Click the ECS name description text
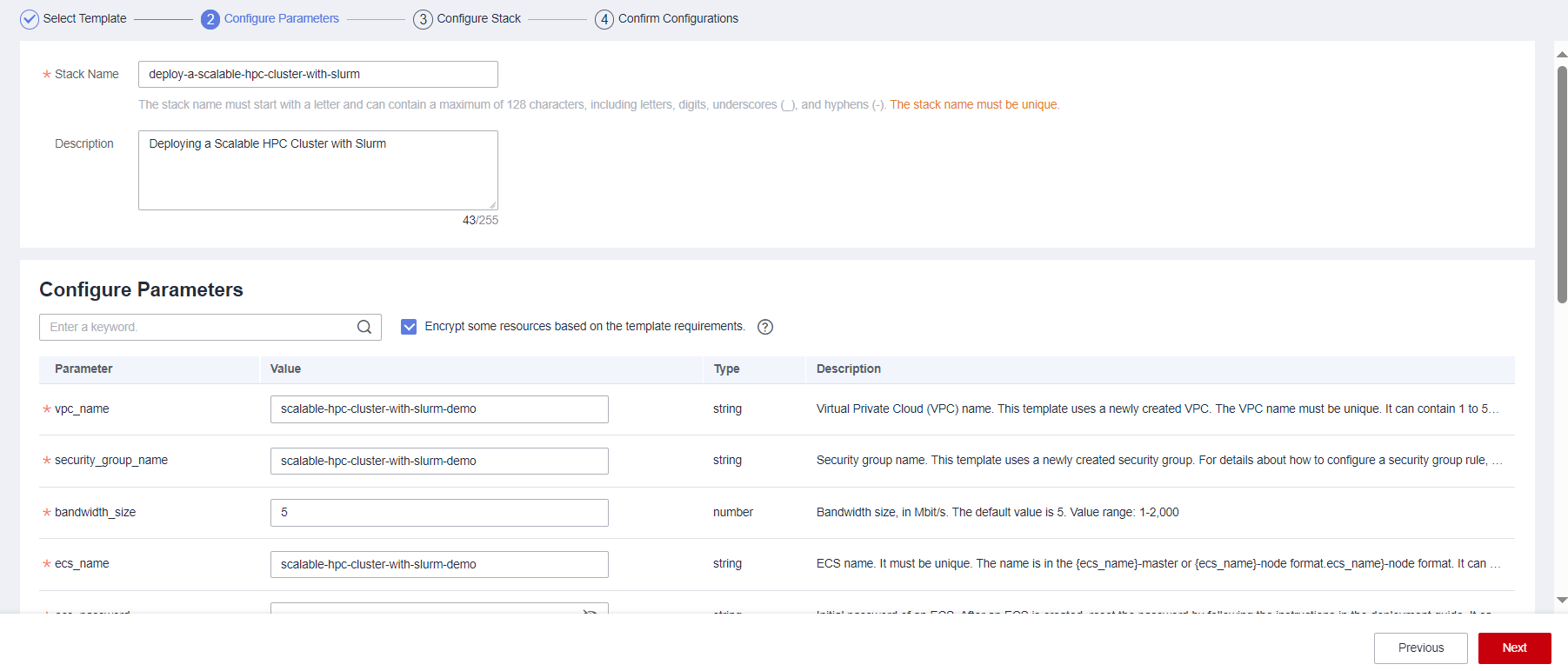Image resolution: width=1568 pixels, height=671 pixels. pyautogui.click(x=1158, y=563)
